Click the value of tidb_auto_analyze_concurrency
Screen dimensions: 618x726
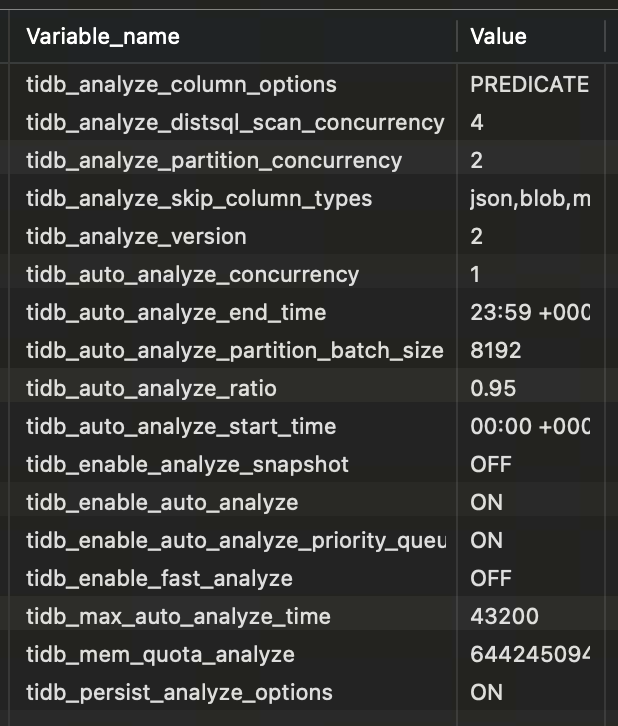pyautogui.click(x=476, y=275)
